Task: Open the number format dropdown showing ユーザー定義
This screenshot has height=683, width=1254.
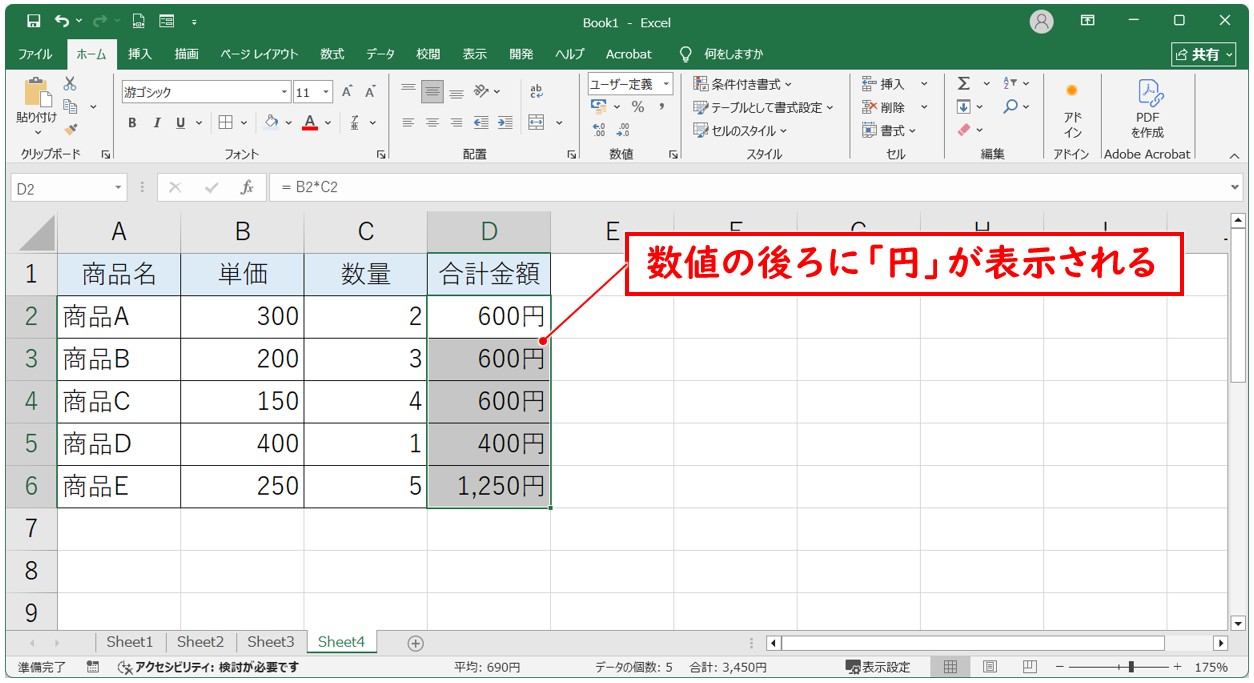Action: coord(667,81)
